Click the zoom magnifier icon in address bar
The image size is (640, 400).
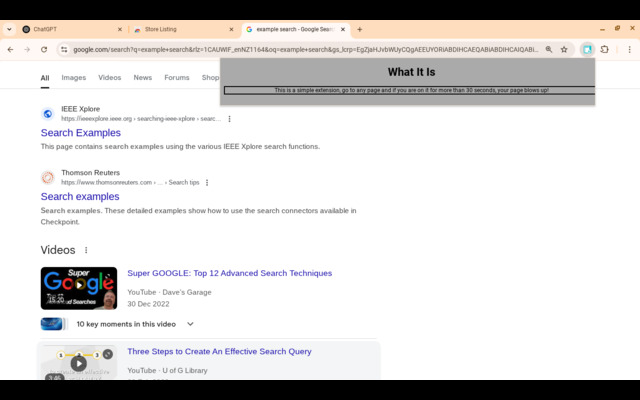coord(549,49)
